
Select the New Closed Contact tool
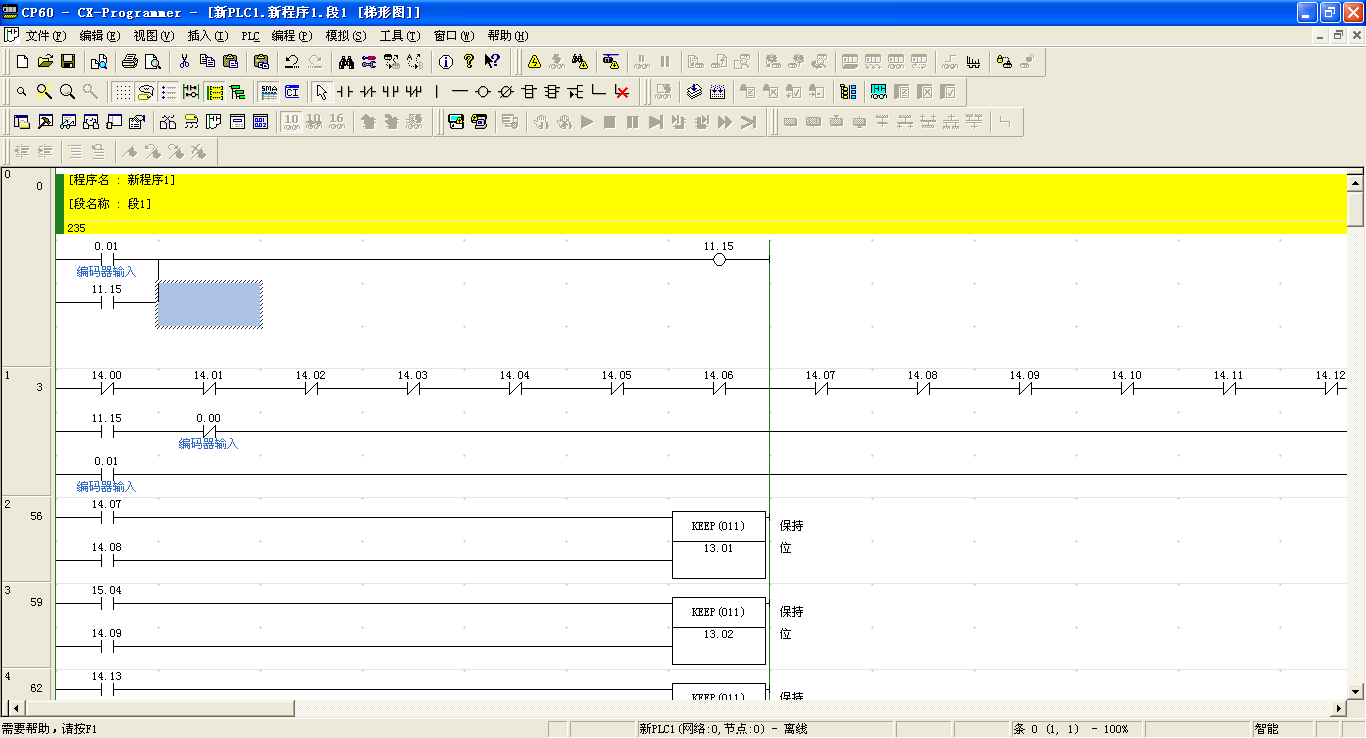368,92
